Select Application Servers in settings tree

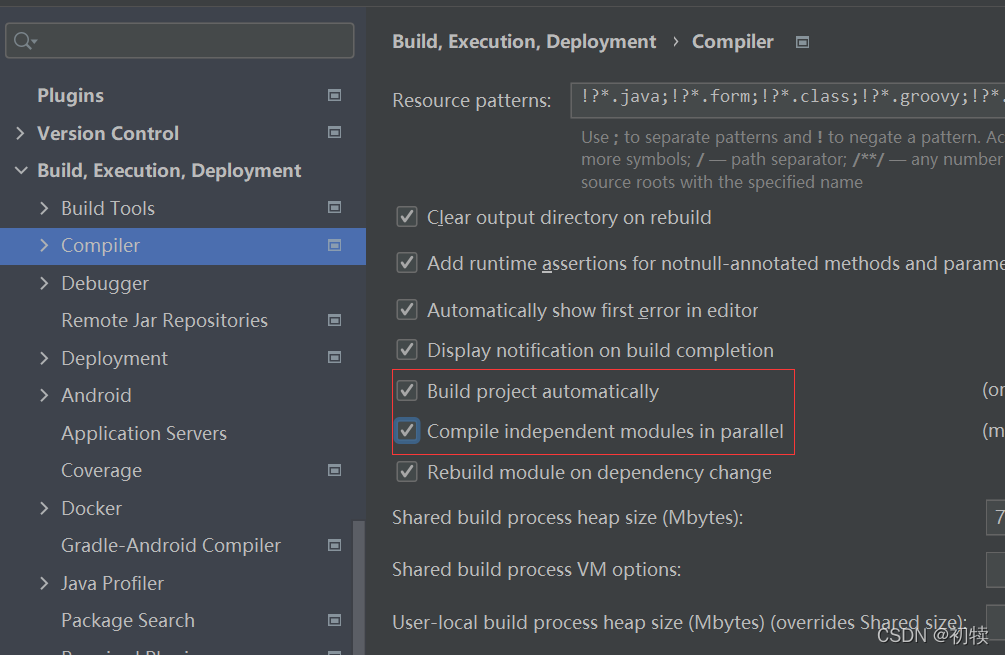144,433
